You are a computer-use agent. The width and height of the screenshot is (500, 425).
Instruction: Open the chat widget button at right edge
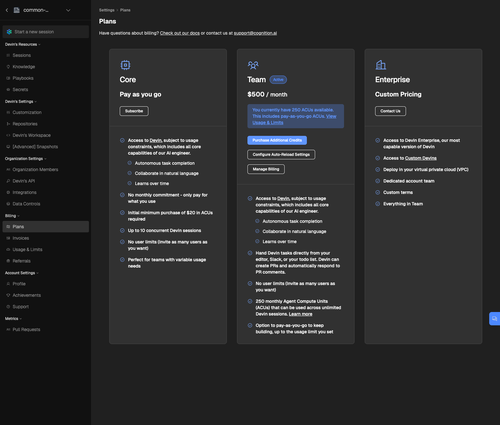pyautogui.click(x=495, y=319)
